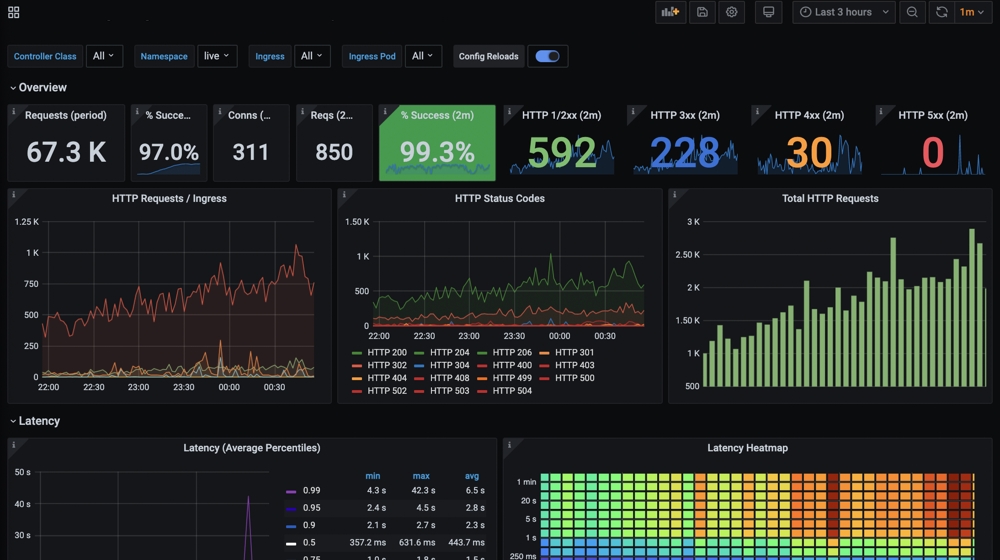This screenshot has width=1000, height=560.
Task: Click info icon on HTTP 5xx panel
Action: click(x=881, y=112)
